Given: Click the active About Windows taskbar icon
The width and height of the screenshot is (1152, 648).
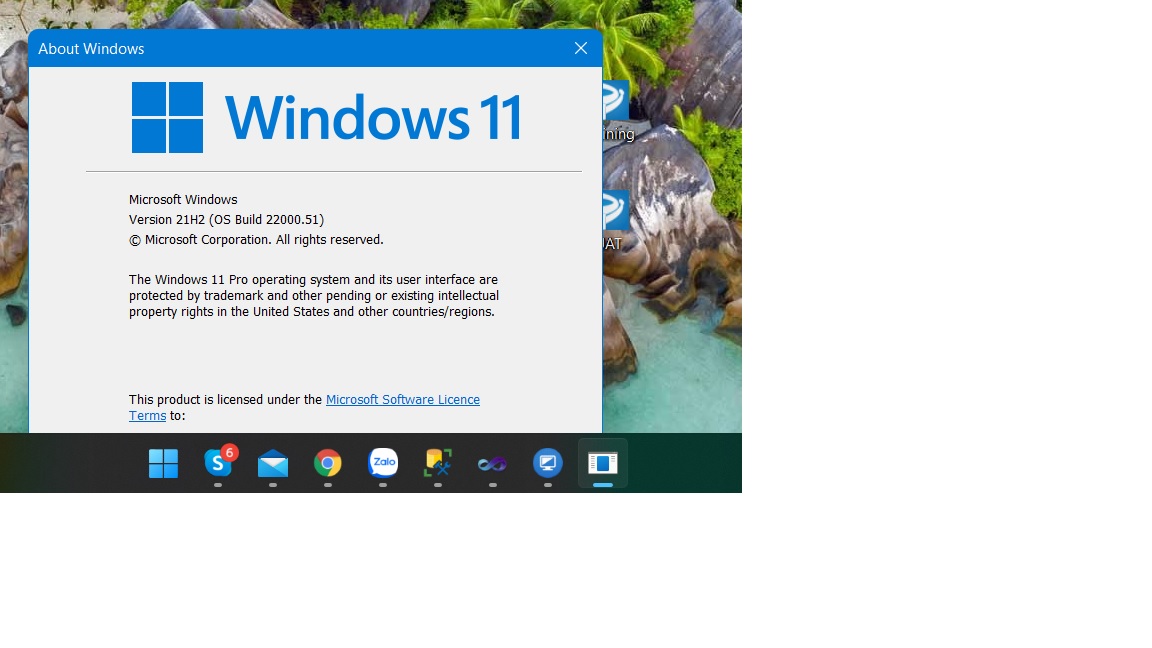Looking at the screenshot, I should (x=602, y=463).
